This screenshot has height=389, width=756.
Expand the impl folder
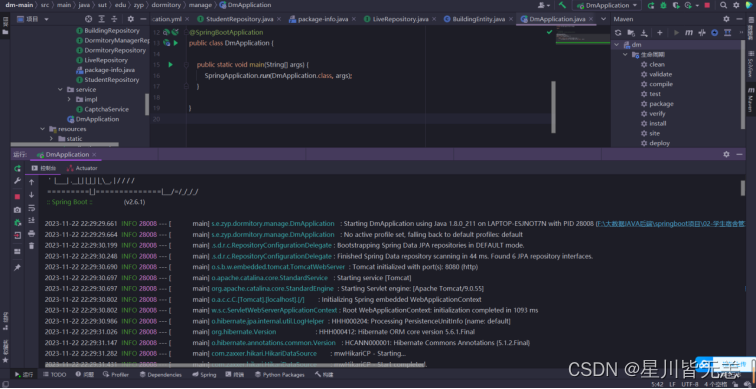(69, 99)
